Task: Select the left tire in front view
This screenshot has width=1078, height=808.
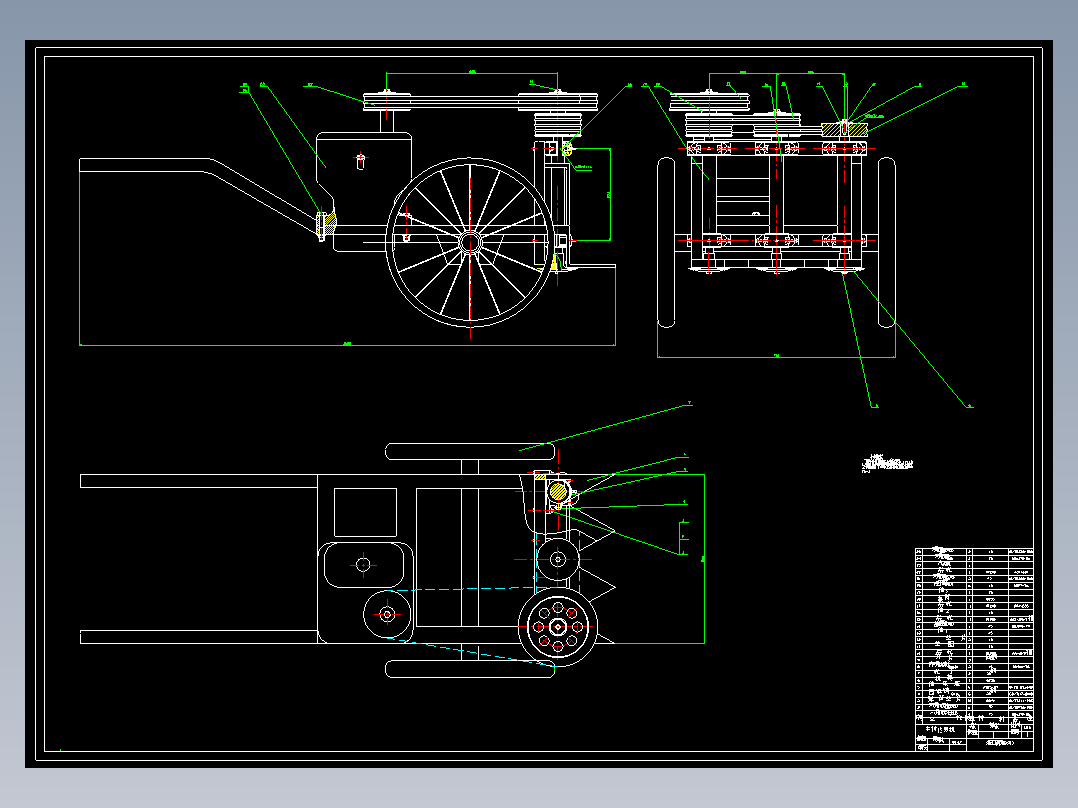Action: point(666,242)
